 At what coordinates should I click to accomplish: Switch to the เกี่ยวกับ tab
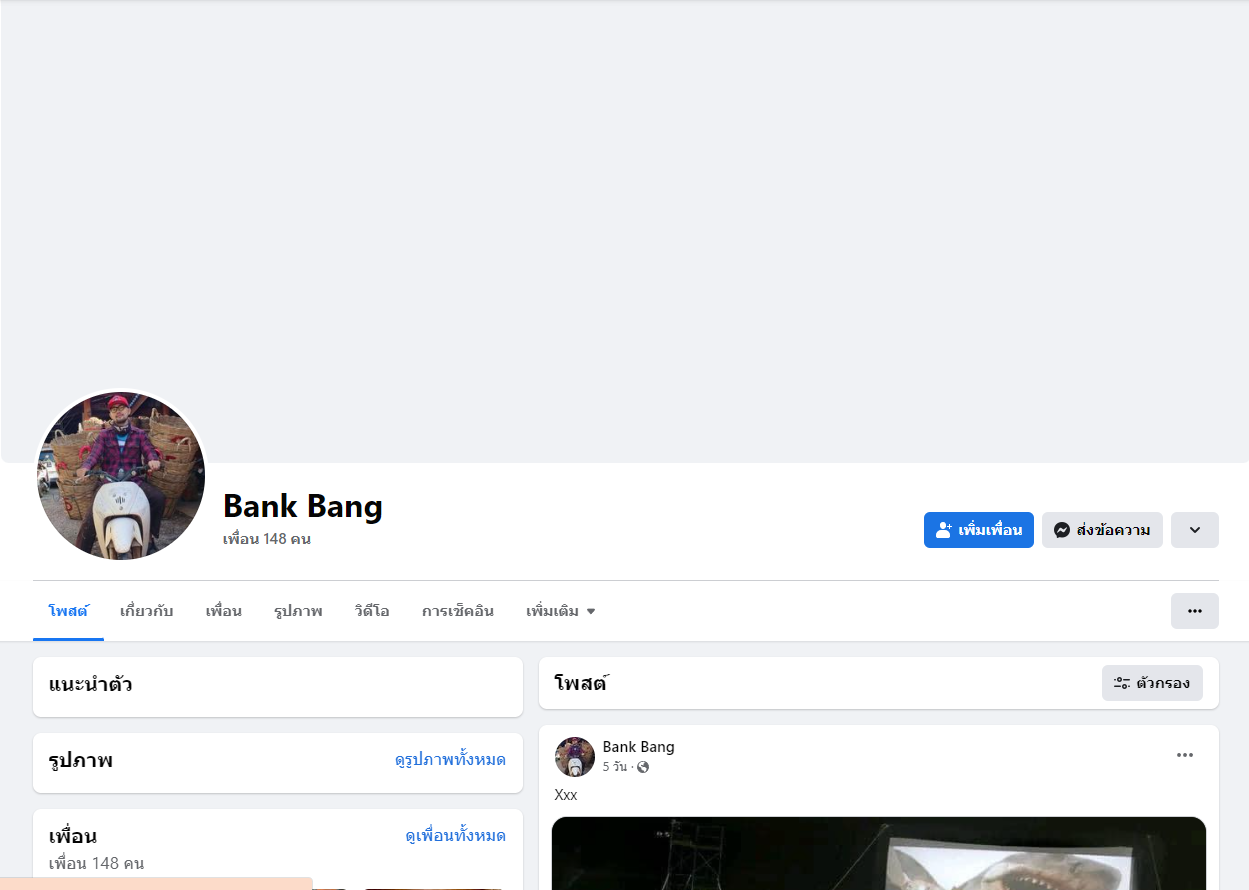147,611
